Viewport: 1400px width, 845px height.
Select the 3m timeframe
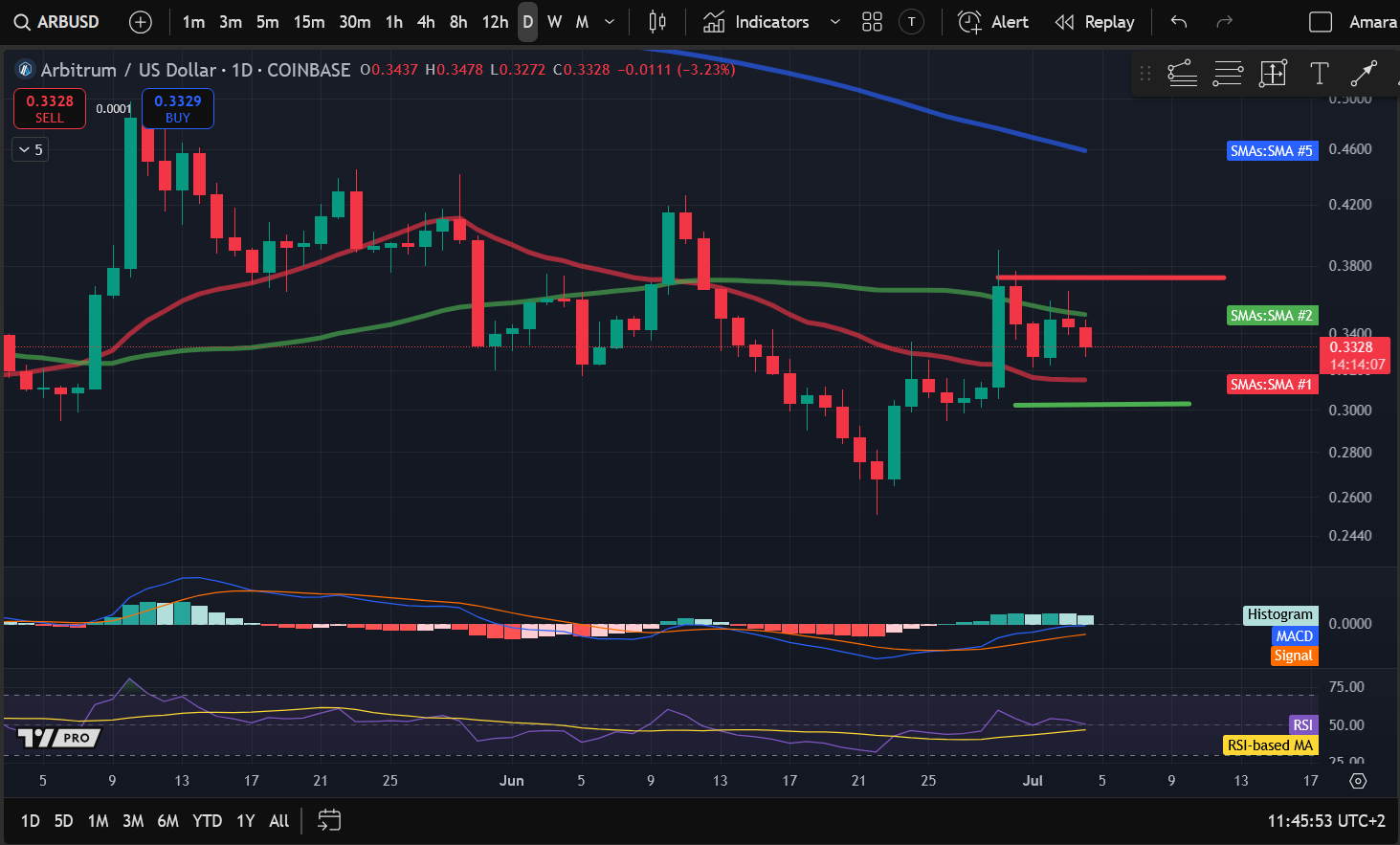pyautogui.click(x=231, y=22)
